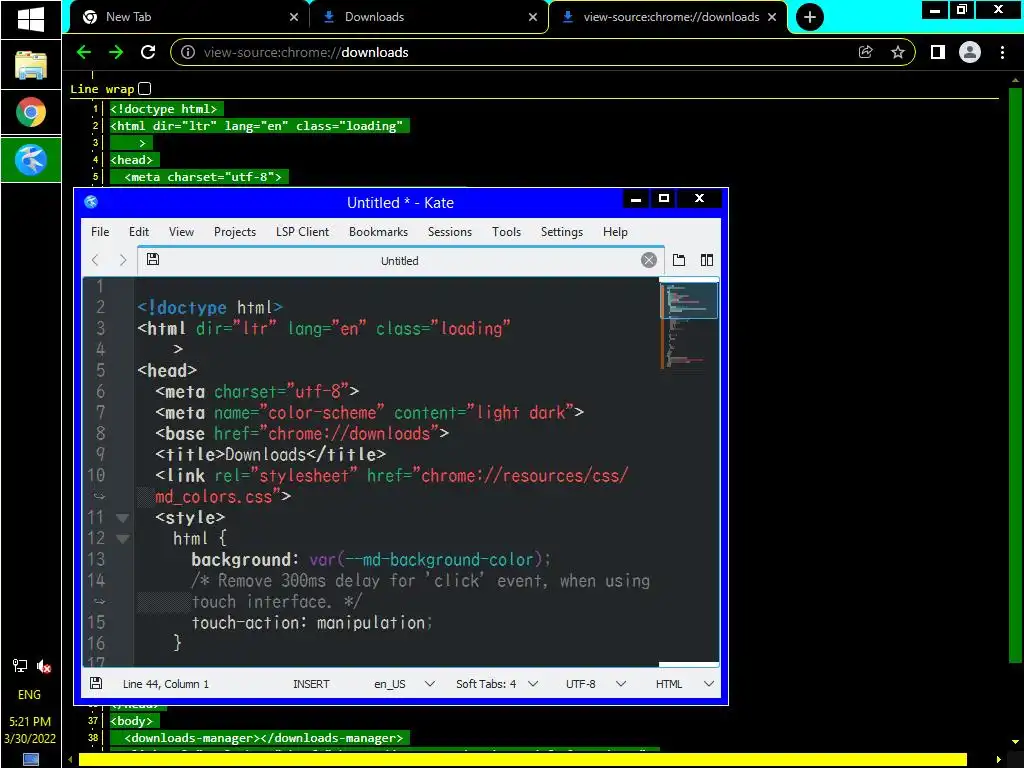Click <title>Downloads</title> line in Kate
The height and width of the screenshot is (768, 1024).
[270, 454]
